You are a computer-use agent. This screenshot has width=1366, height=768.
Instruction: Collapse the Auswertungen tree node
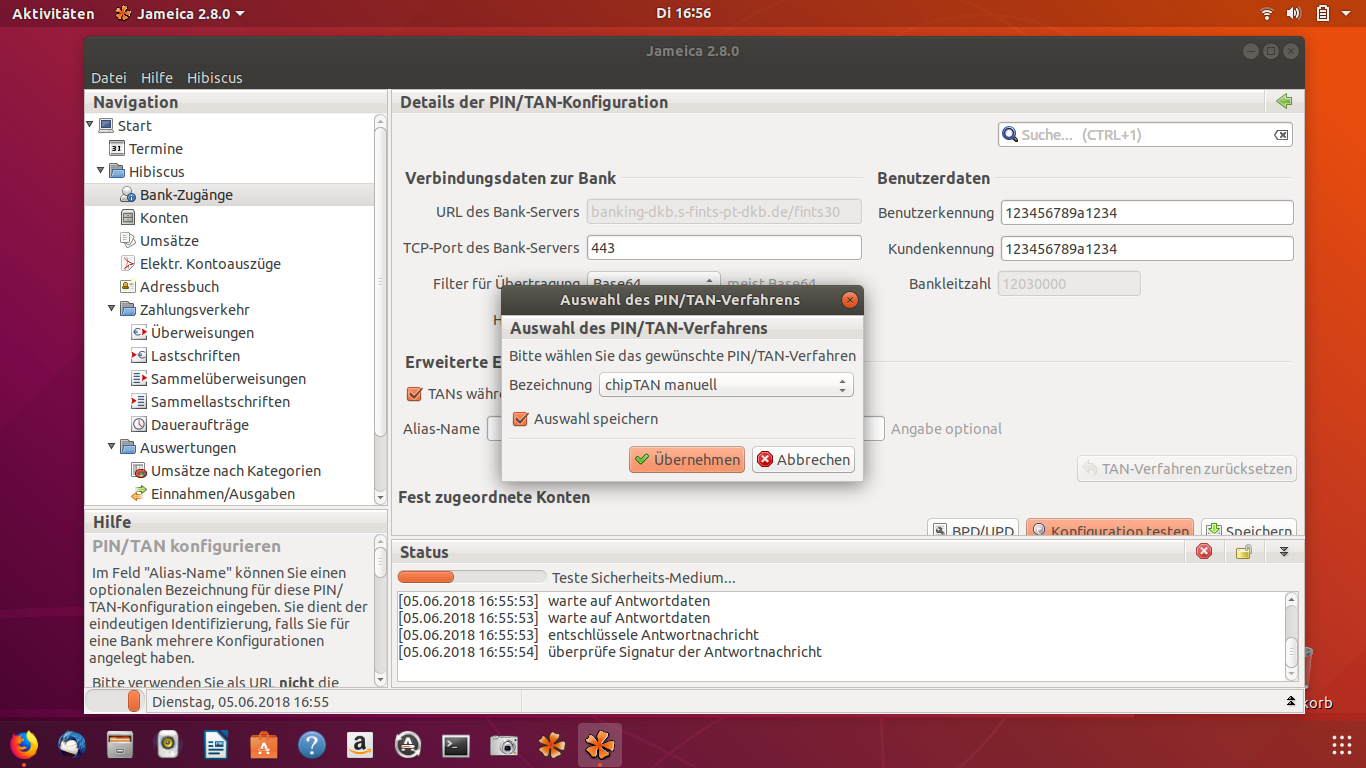(111, 446)
